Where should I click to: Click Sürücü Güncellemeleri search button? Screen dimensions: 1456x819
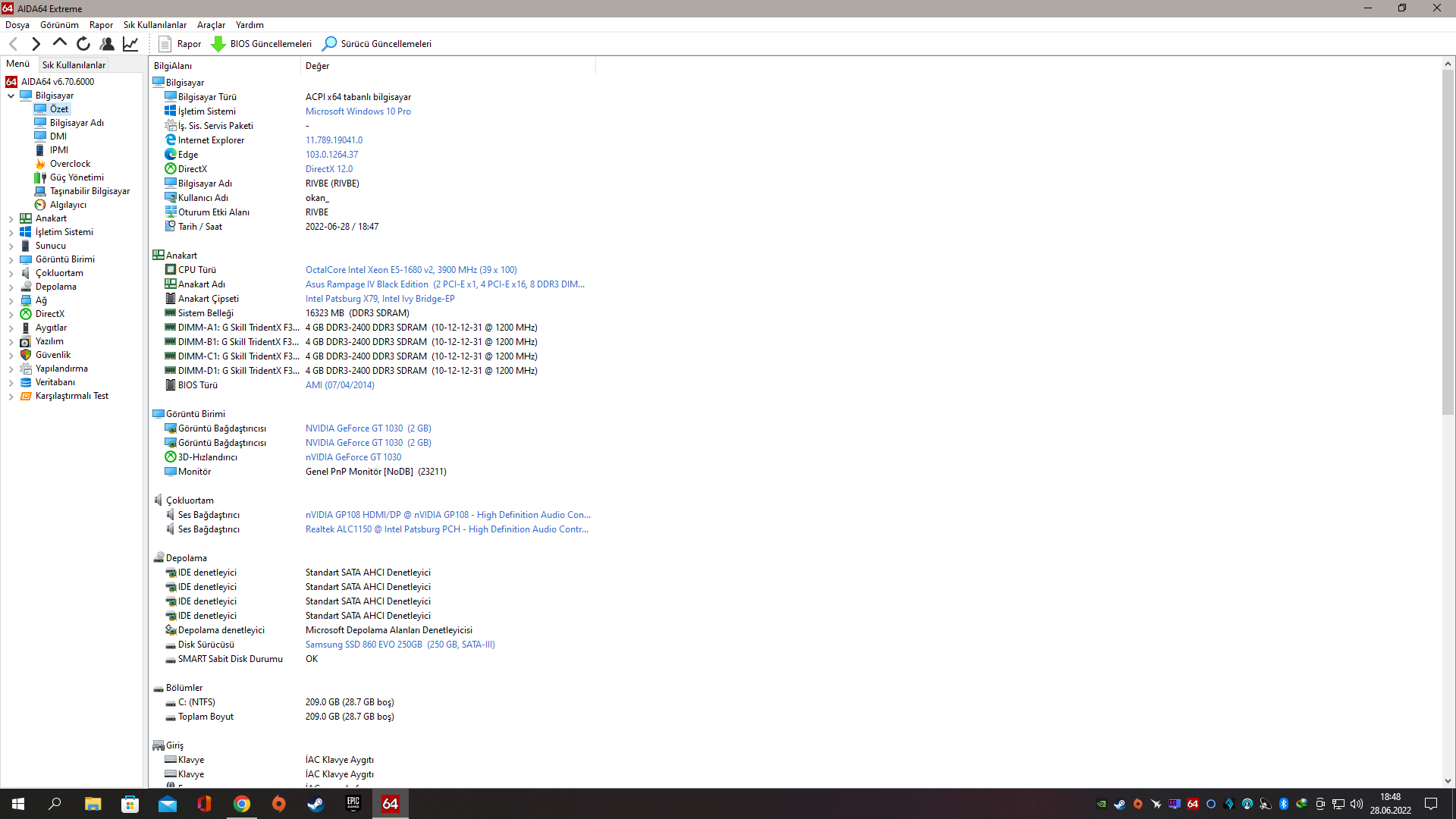tap(377, 44)
